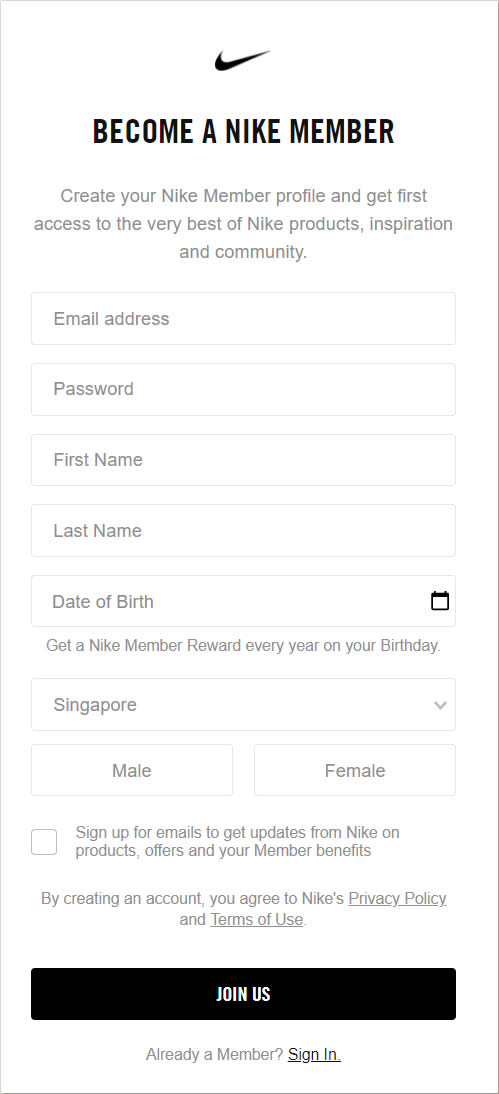Click the email sign-up checkbox label text

pyautogui.click(x=237, y=841)
